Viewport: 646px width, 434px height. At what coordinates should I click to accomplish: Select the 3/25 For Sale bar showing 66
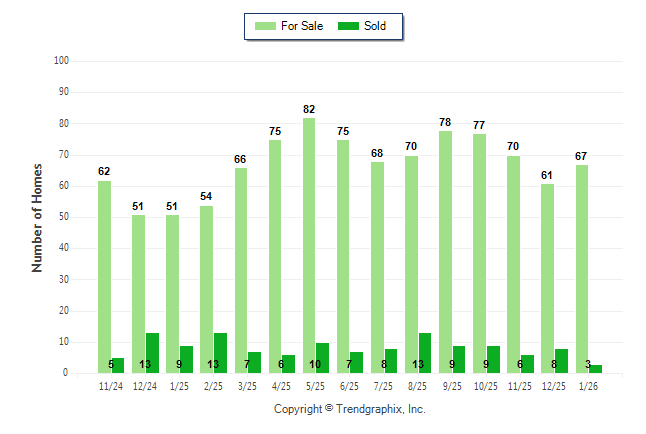point(240,270)
